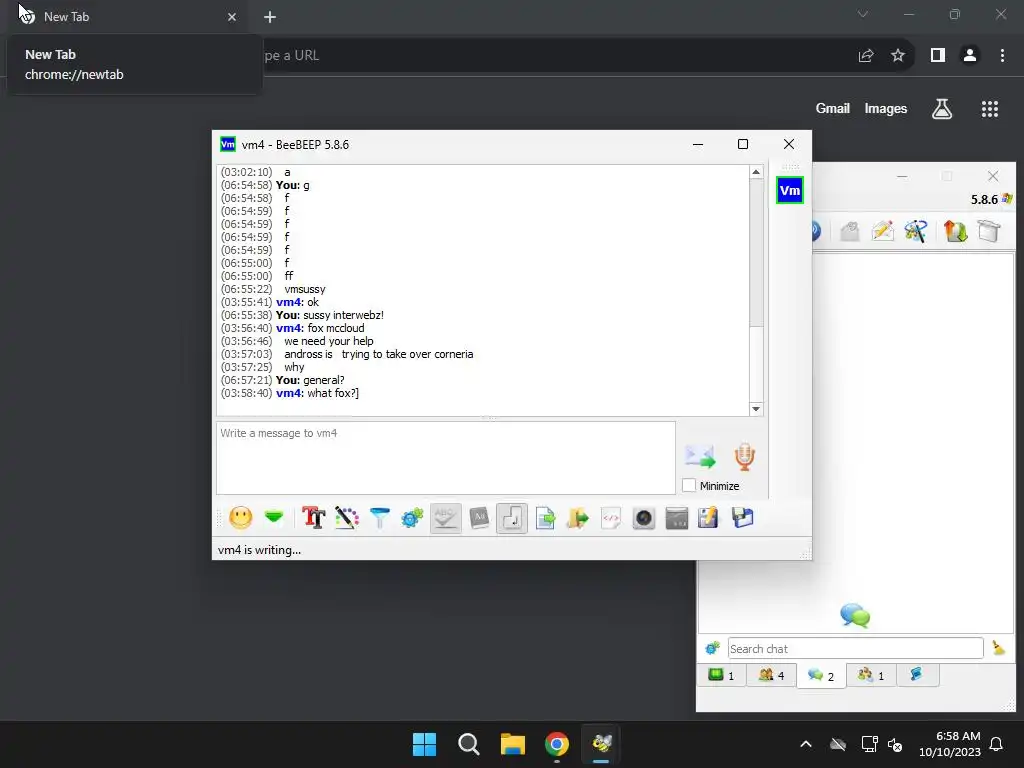Click the floppy-with-pencil icon in chat toolbar
Image resolution: width=1024 pixels, height=768 pixels.
click(x=708, y=518)
